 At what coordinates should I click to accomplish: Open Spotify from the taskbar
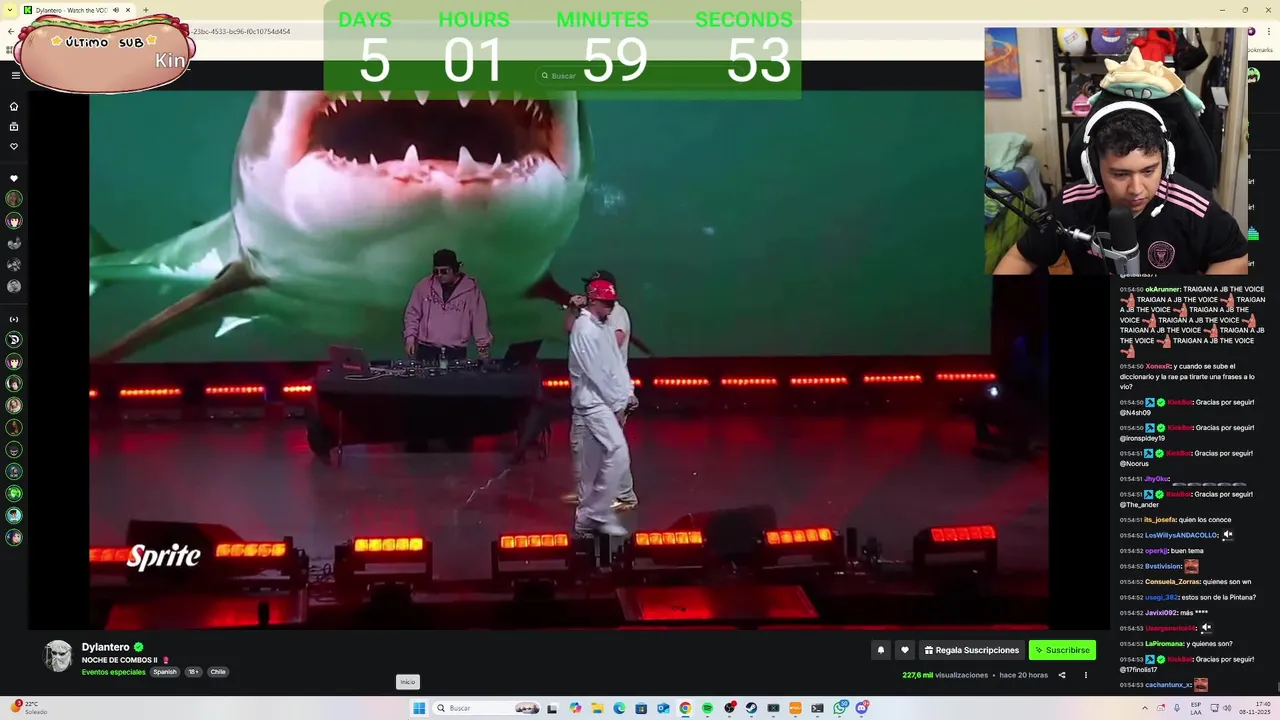707,708
